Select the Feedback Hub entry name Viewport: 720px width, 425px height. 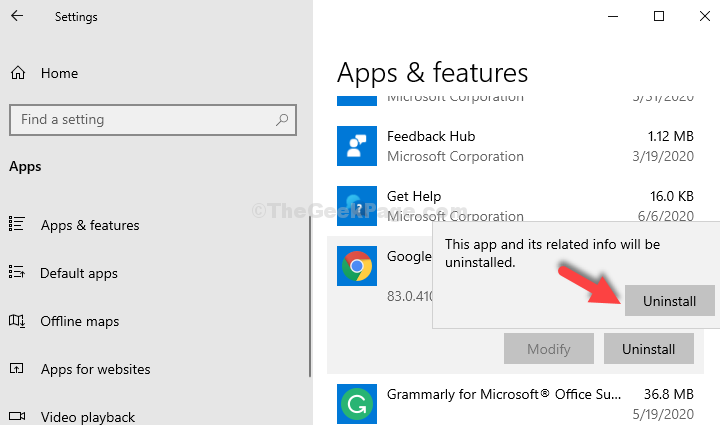coord(431,136)
